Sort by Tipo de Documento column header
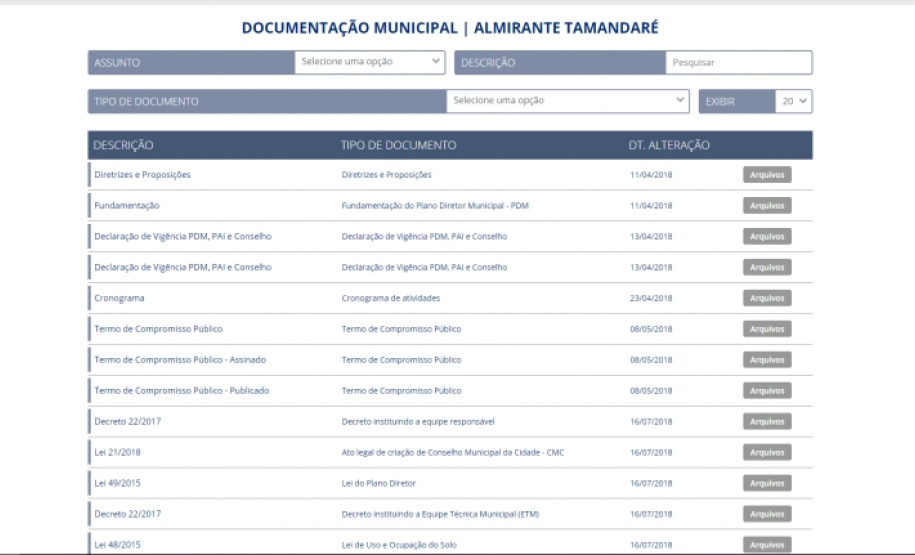The width and height of the screenshot is (915, 555). [x=398, y=145]
